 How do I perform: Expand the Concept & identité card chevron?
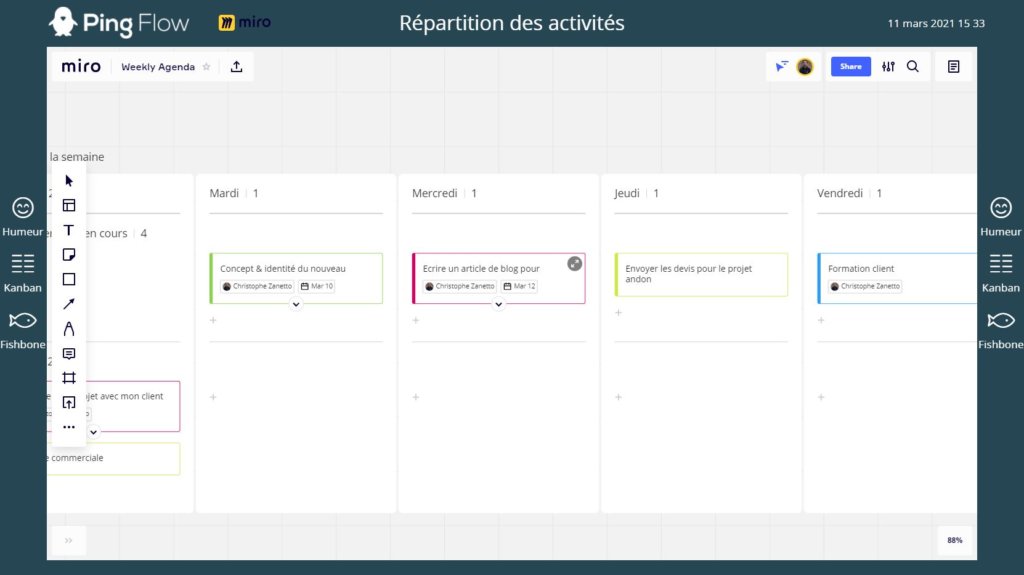coord(296,304)
